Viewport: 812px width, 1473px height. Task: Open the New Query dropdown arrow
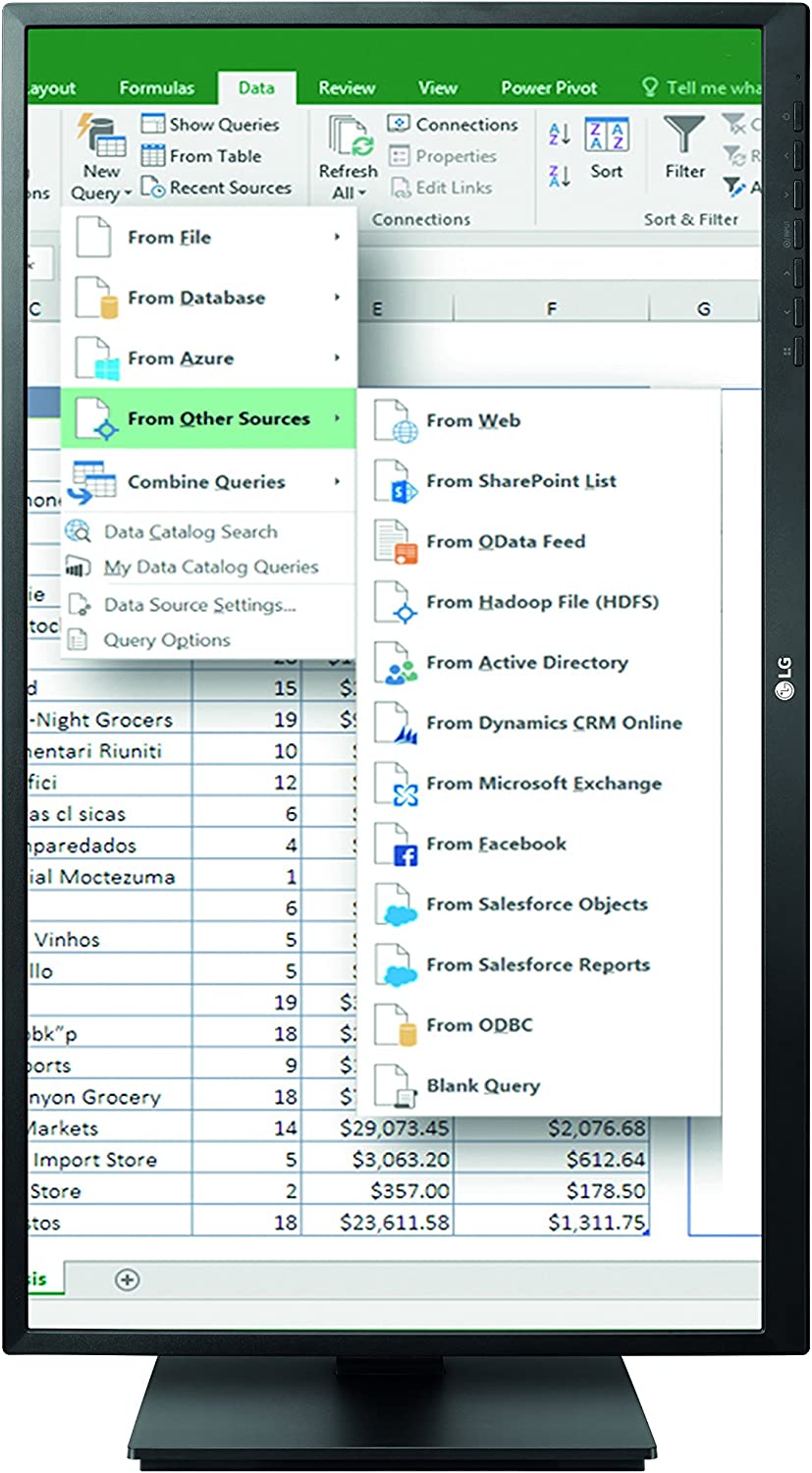(129, 194)
